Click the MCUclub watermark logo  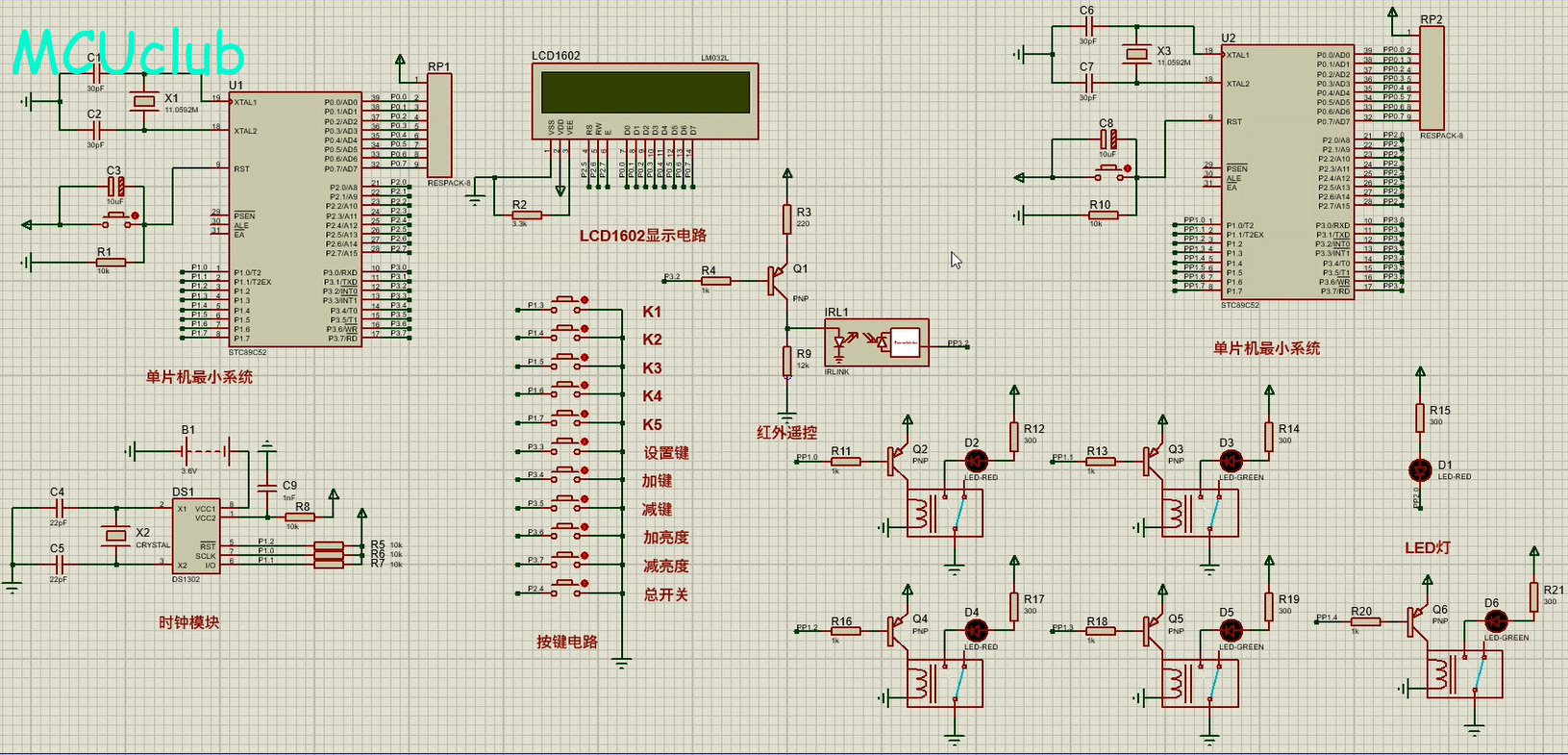point(128,53)
